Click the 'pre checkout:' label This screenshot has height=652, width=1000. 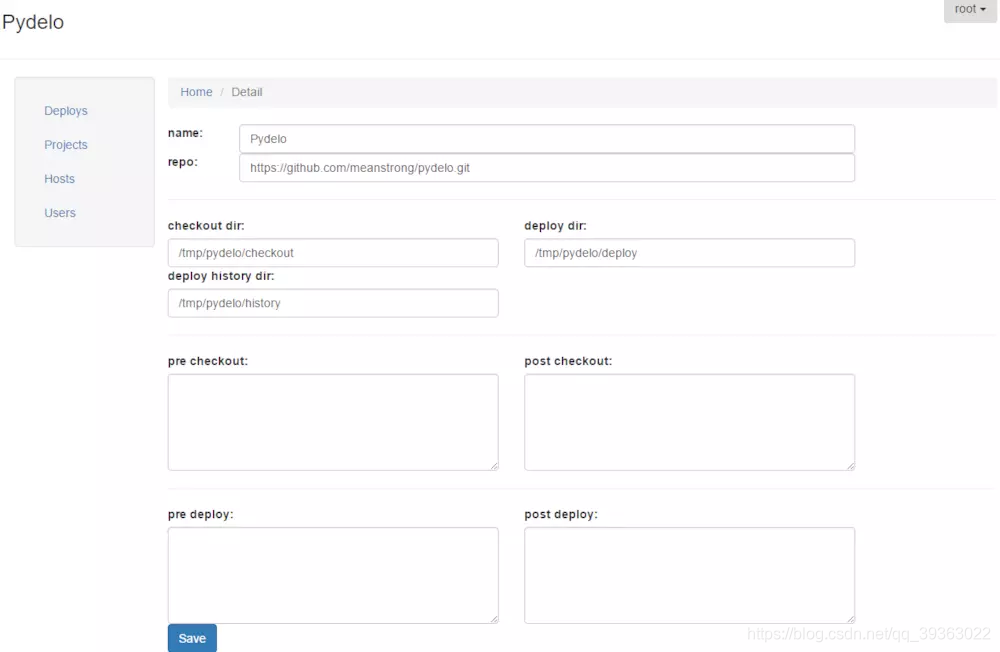point(208,361)
